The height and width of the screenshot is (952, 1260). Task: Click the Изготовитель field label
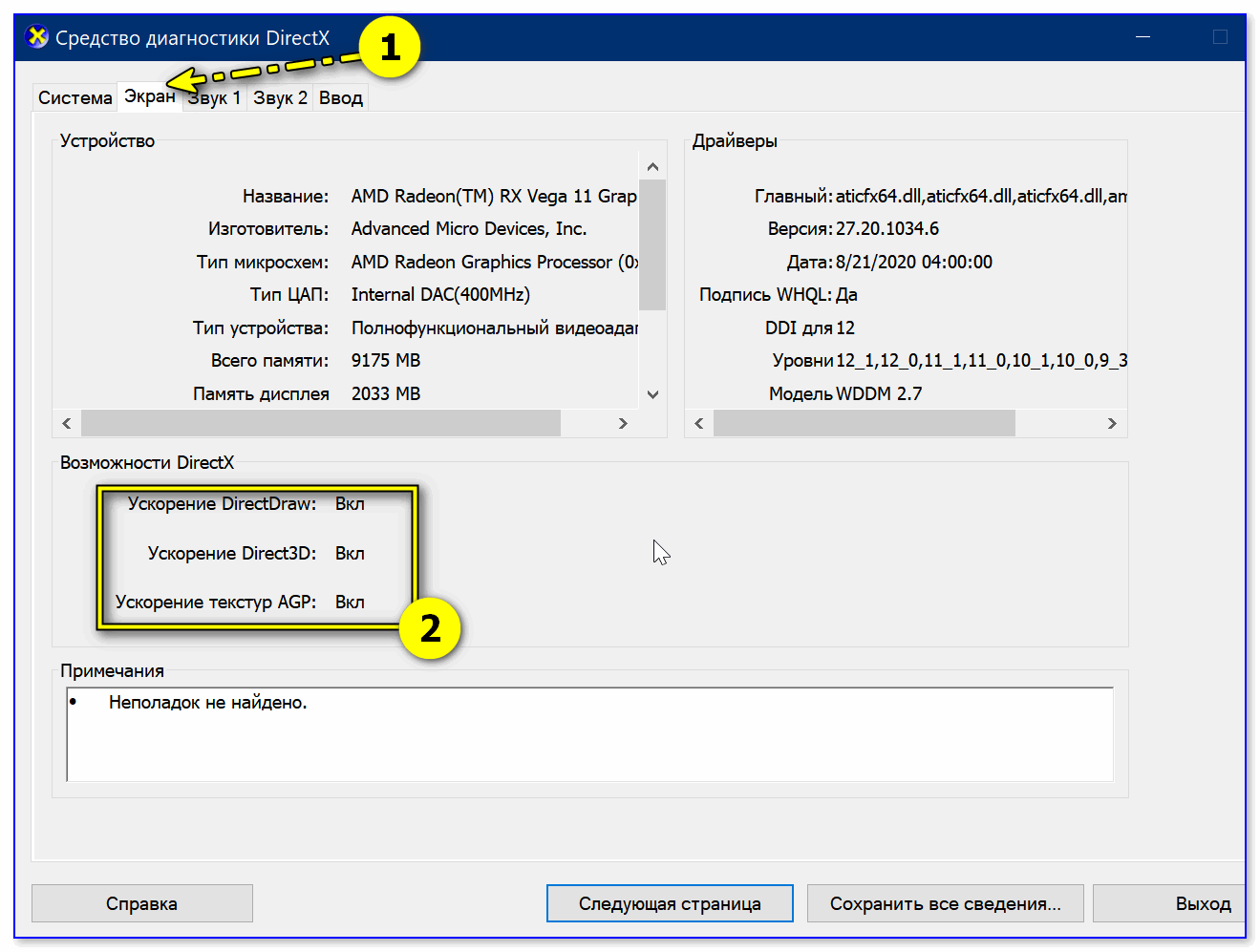coord(268,228)
